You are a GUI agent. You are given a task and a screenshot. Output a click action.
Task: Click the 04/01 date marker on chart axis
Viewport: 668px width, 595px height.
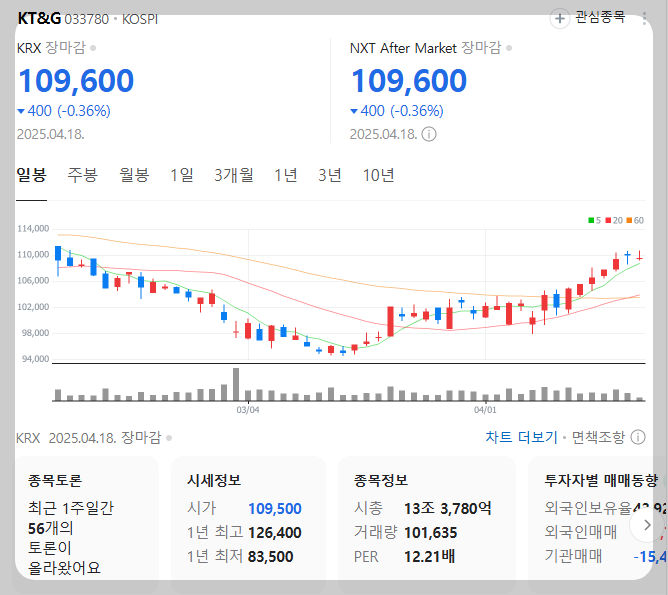point(485,410)
